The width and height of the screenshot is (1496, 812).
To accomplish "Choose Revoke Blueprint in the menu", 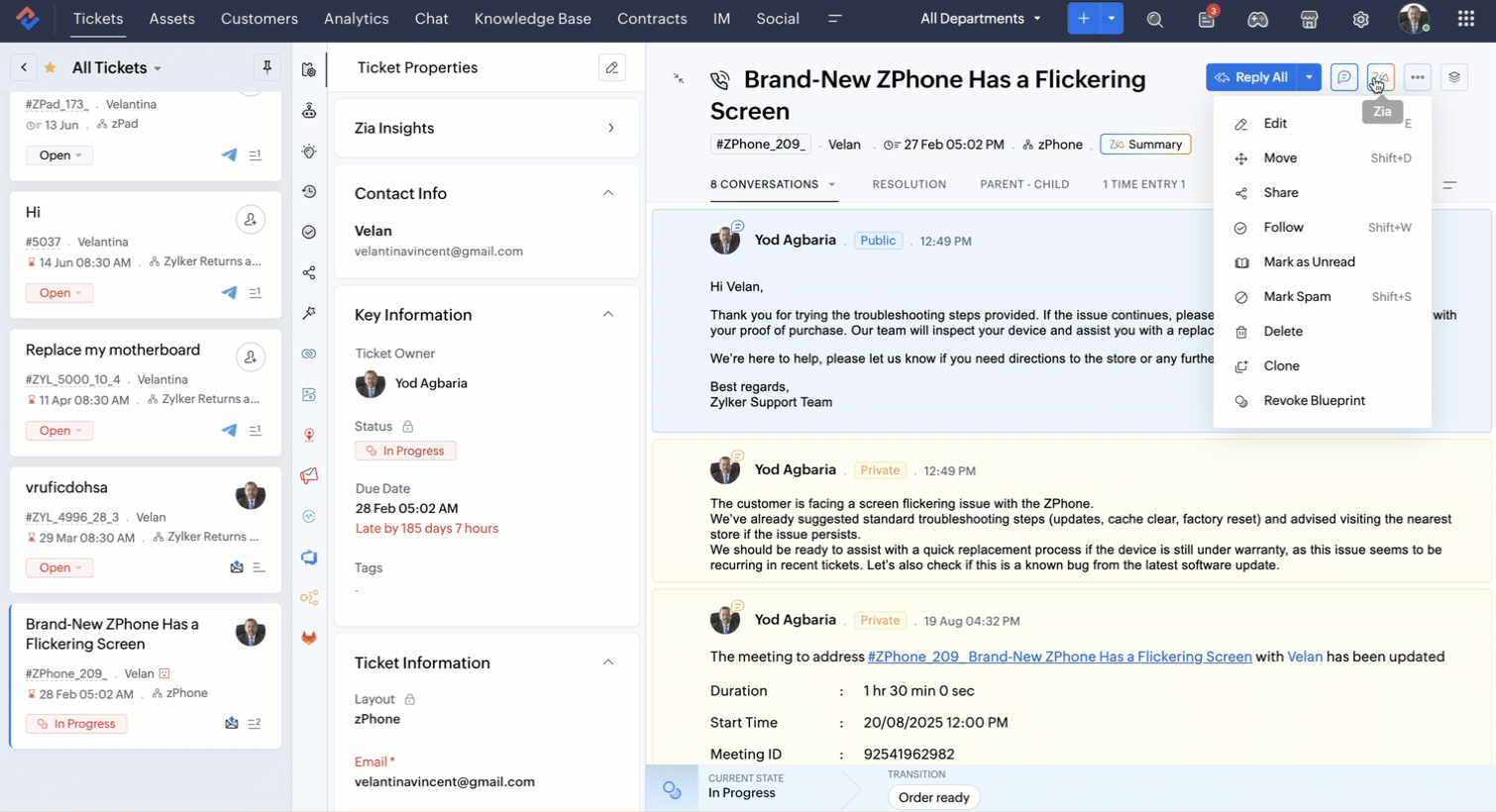I will click(1323, 401).
